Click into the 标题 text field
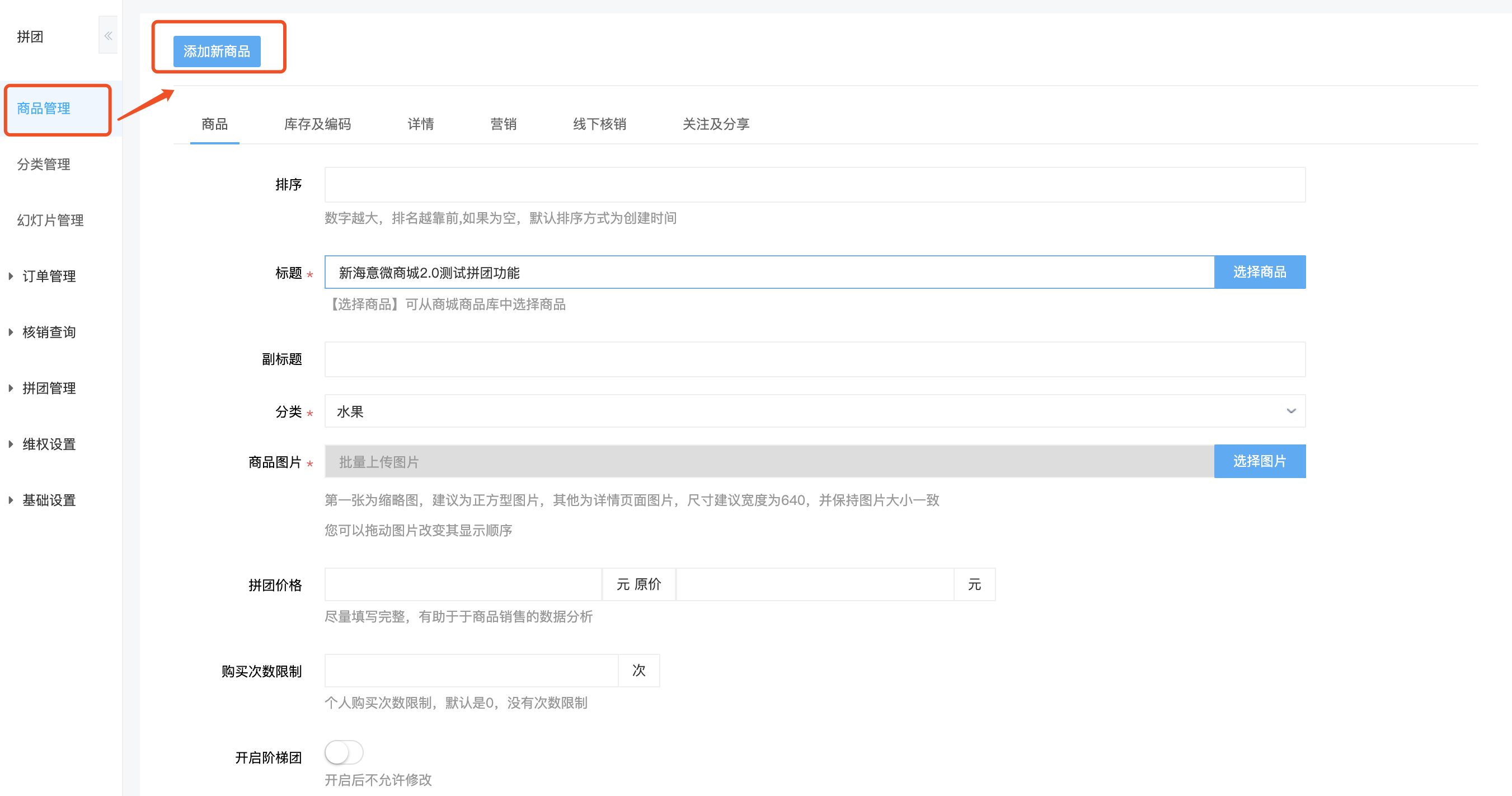Viewport: 1512px width, 796px height. 769,273
